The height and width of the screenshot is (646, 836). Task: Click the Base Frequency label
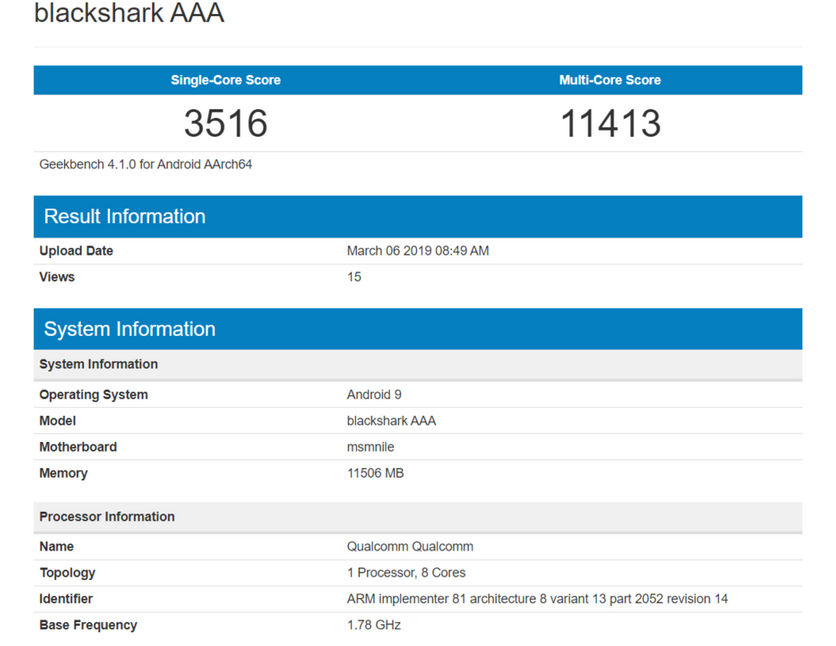pos(89,625)
